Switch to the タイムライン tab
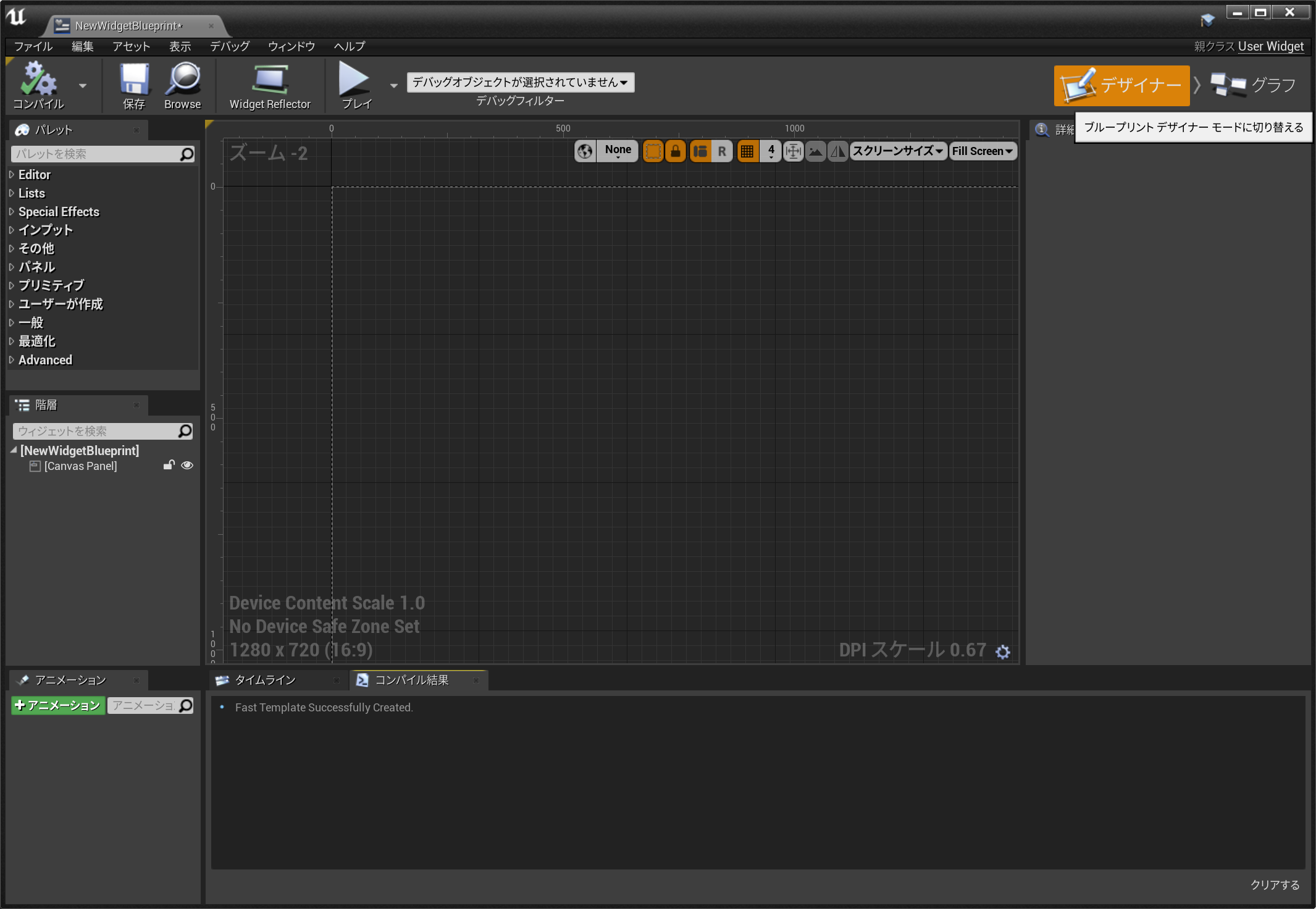The height and width of the screenshot is (909, 1316). pyautogui.click(x=266, y=680)
